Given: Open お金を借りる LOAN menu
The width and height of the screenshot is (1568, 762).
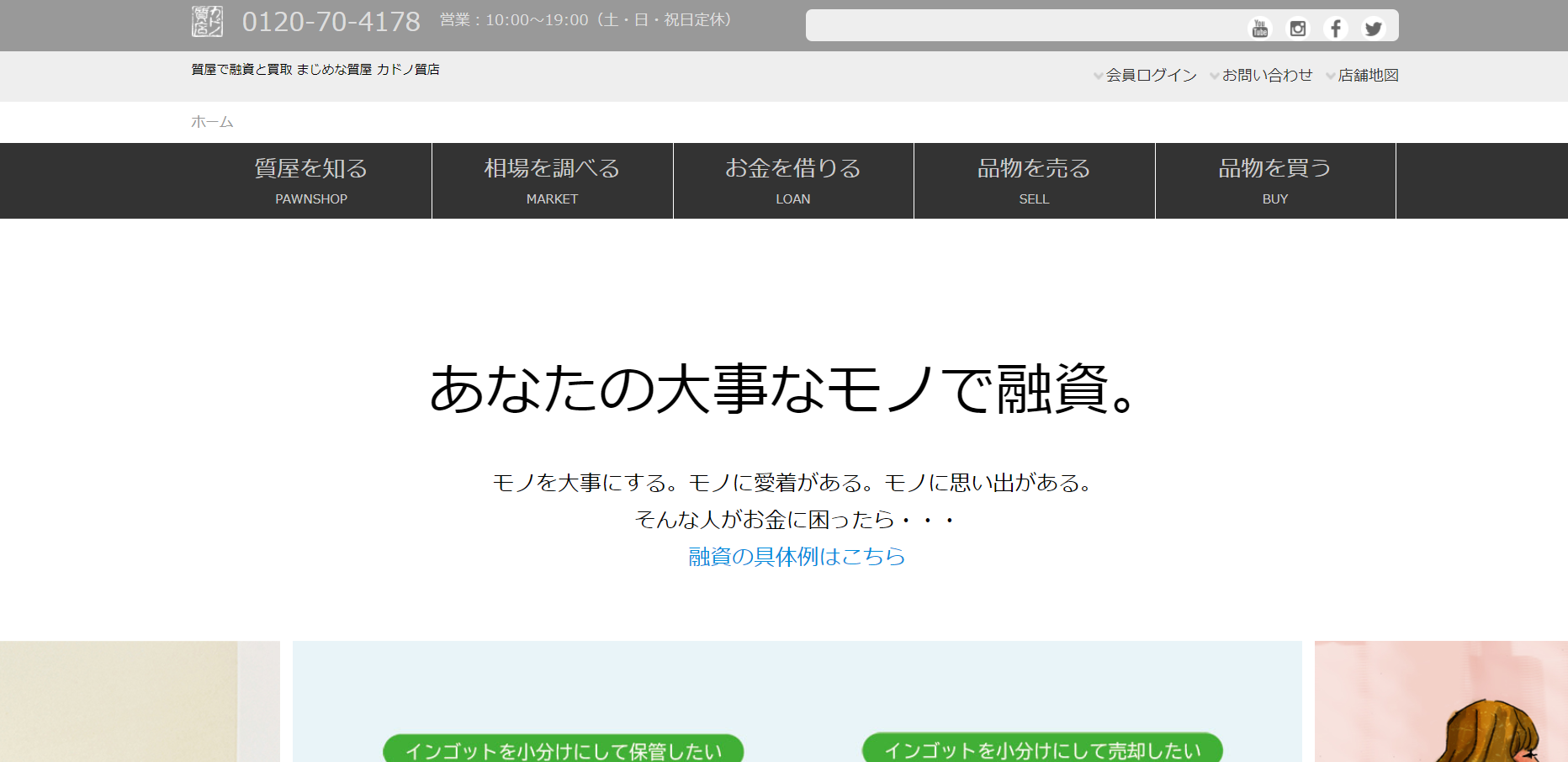Looking at the screenshot, I should click(x=793, y=181).
